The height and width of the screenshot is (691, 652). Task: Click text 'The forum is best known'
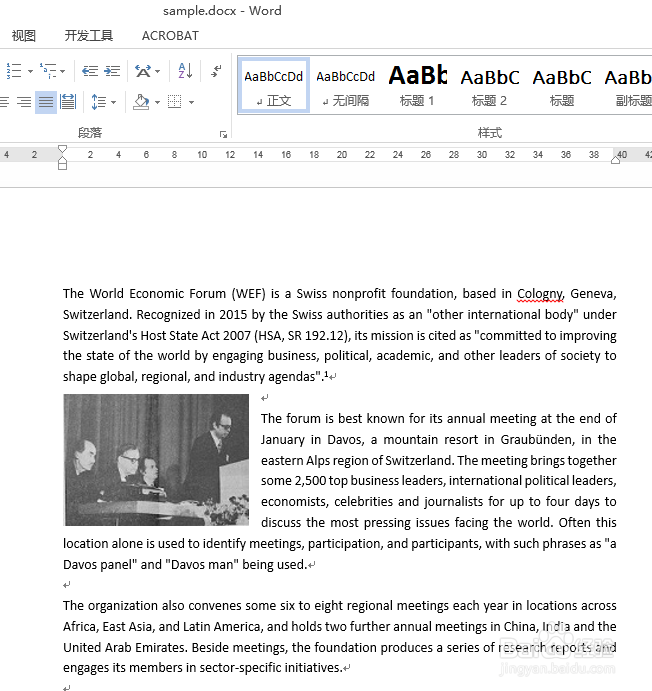(x=332, y=418)
